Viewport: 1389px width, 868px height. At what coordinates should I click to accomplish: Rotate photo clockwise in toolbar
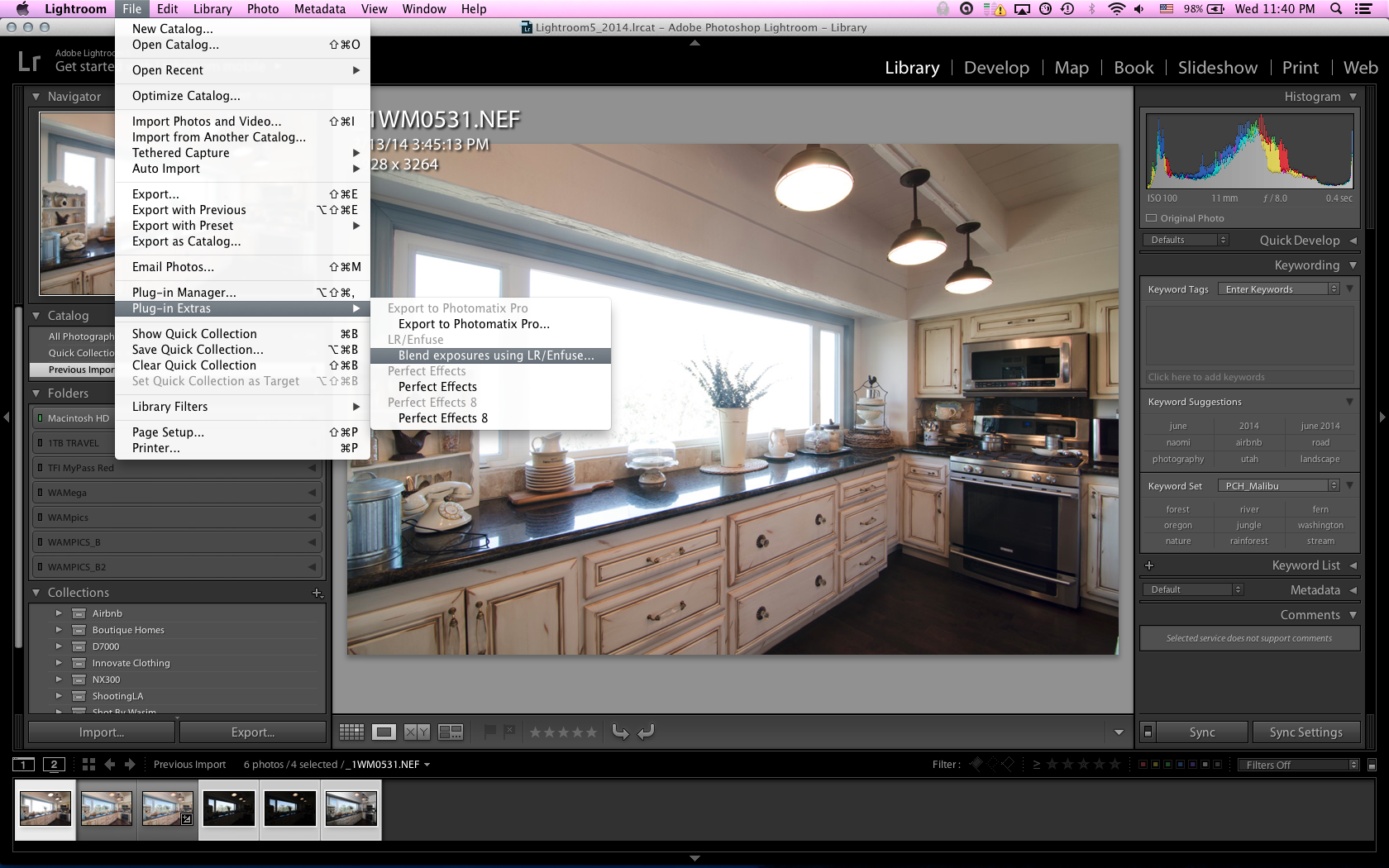coord(646,732)
